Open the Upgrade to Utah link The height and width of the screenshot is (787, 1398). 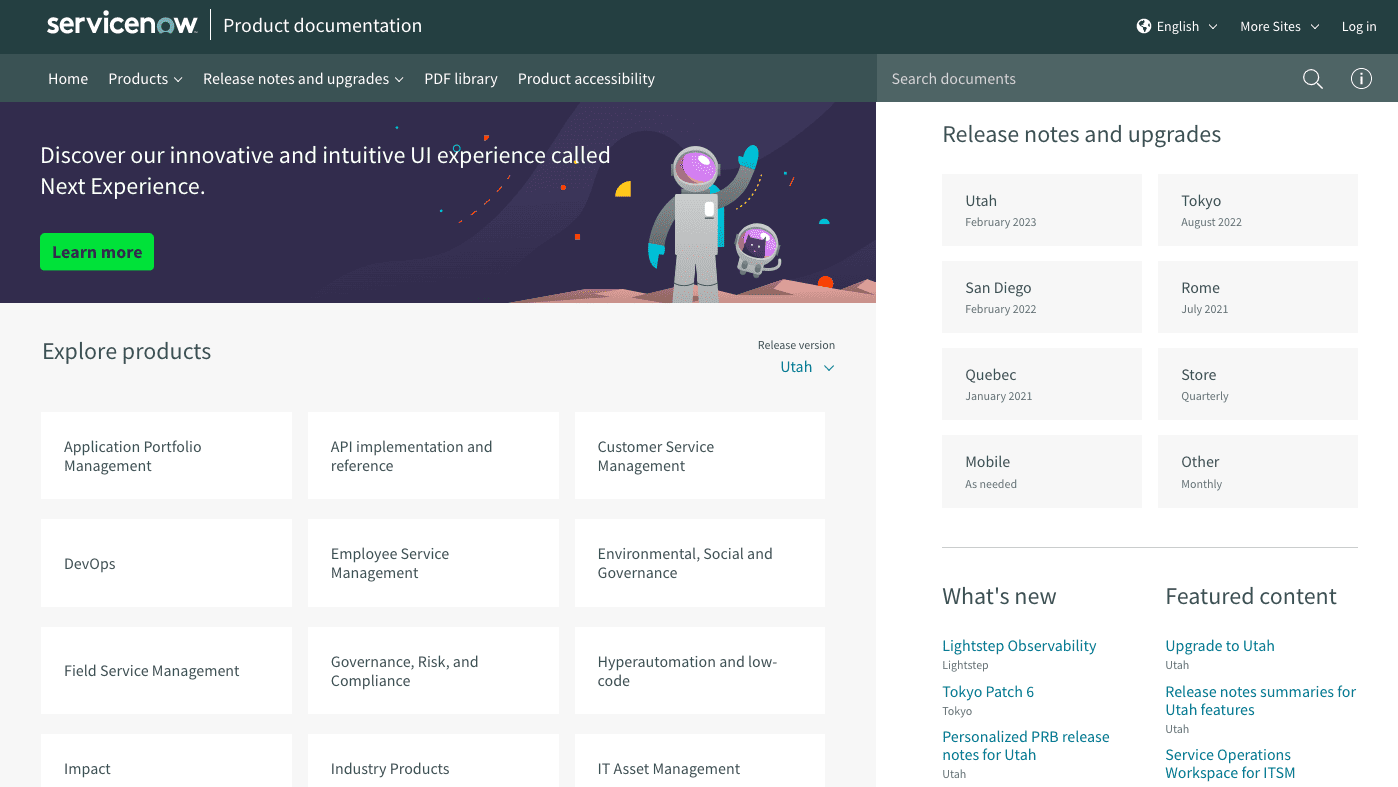[x=1220, y=646]
